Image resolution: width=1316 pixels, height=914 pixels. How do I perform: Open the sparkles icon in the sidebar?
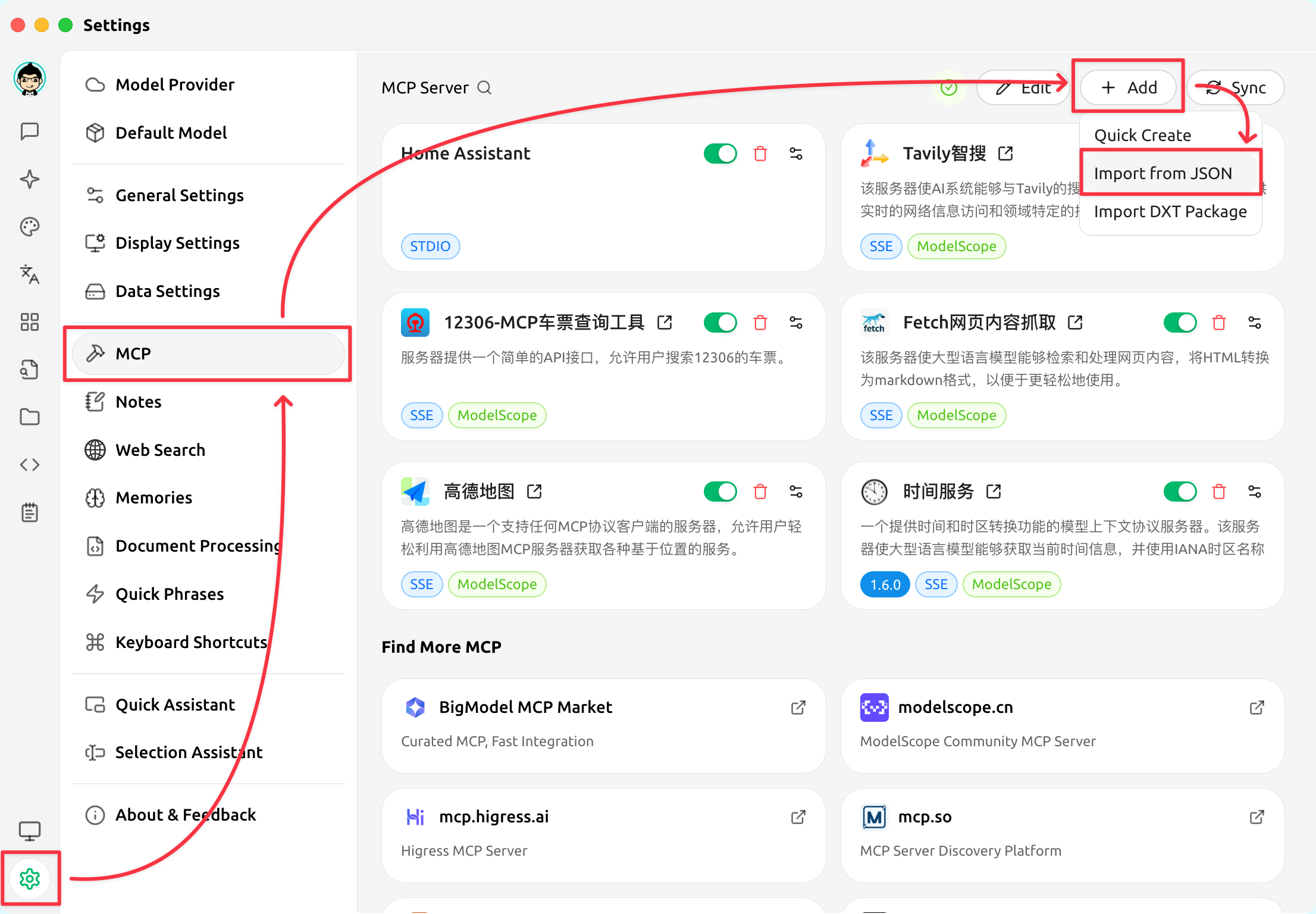click(x=29, y=179)
